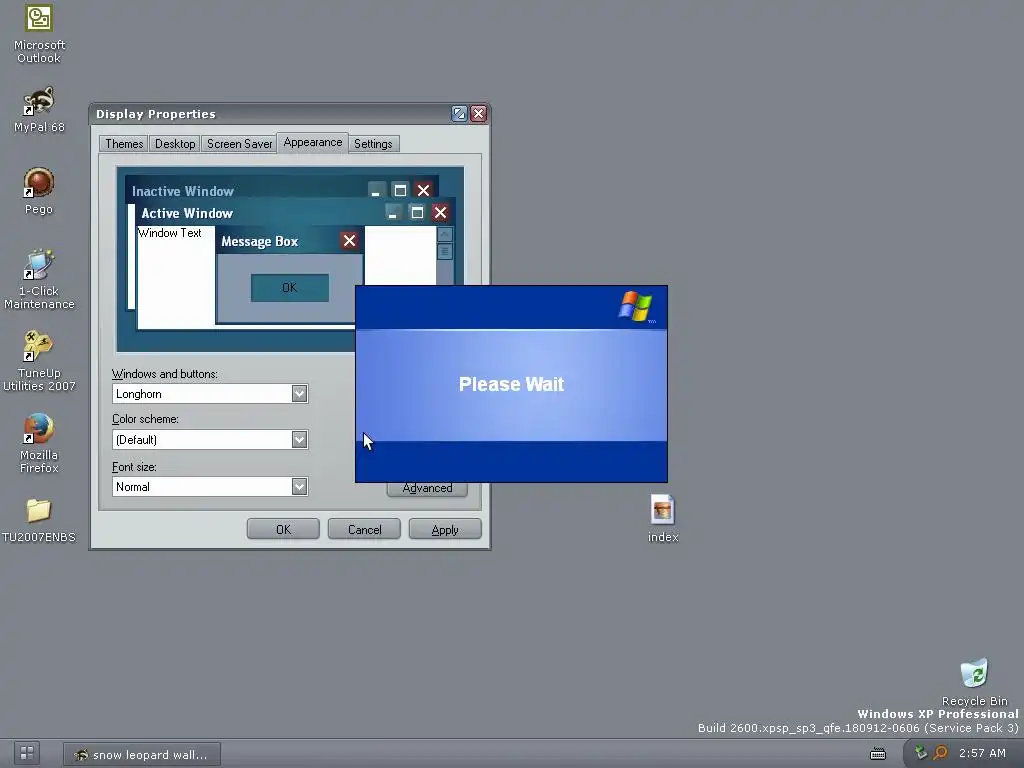Click Inactive Window preview maximize icon

(x=400, y=190)
